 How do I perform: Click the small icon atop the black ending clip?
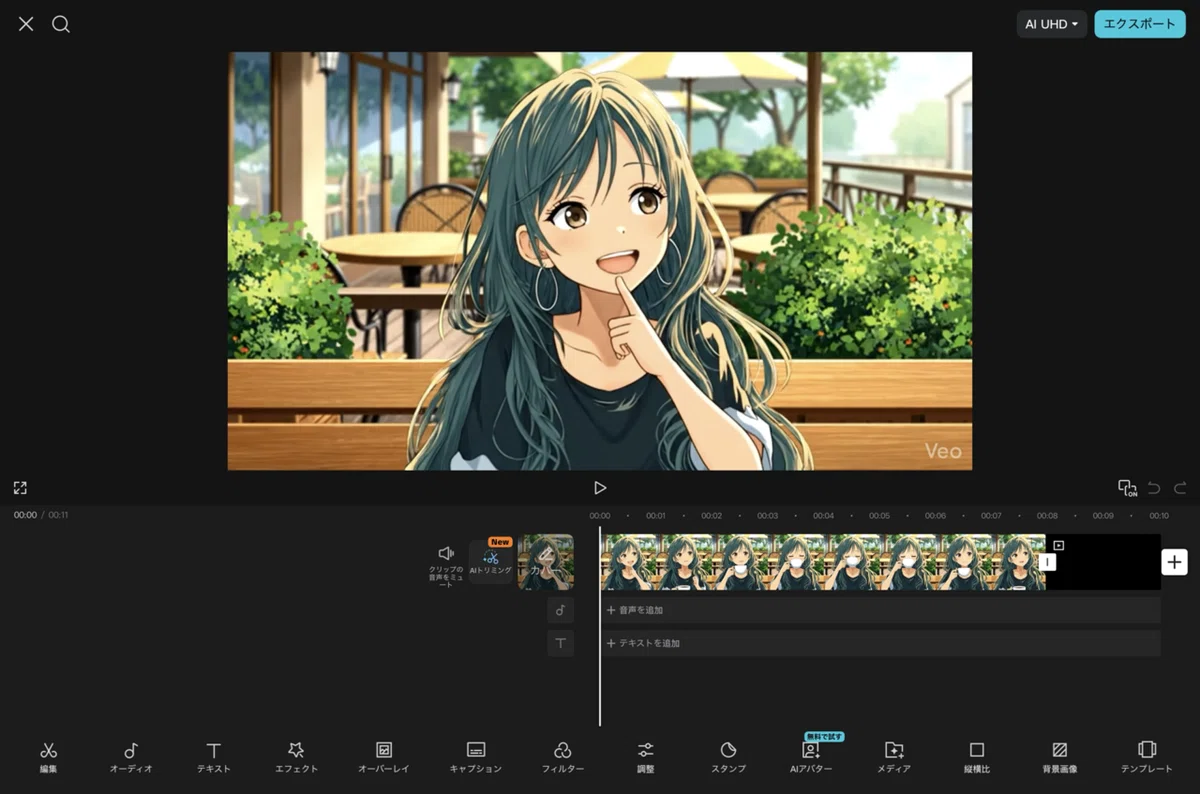click(x=1059, y=545)
